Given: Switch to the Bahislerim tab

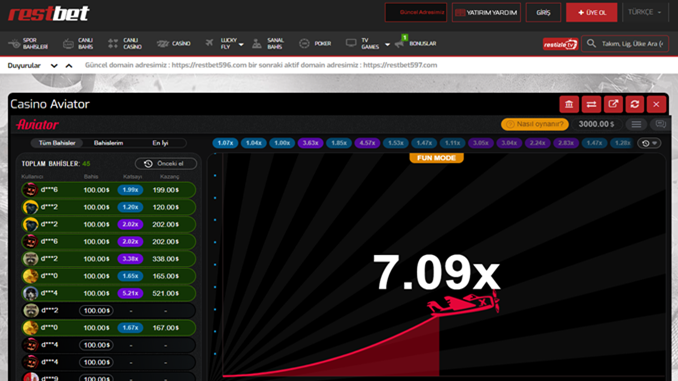Looking at the screenshot, I should pos(109,143).
